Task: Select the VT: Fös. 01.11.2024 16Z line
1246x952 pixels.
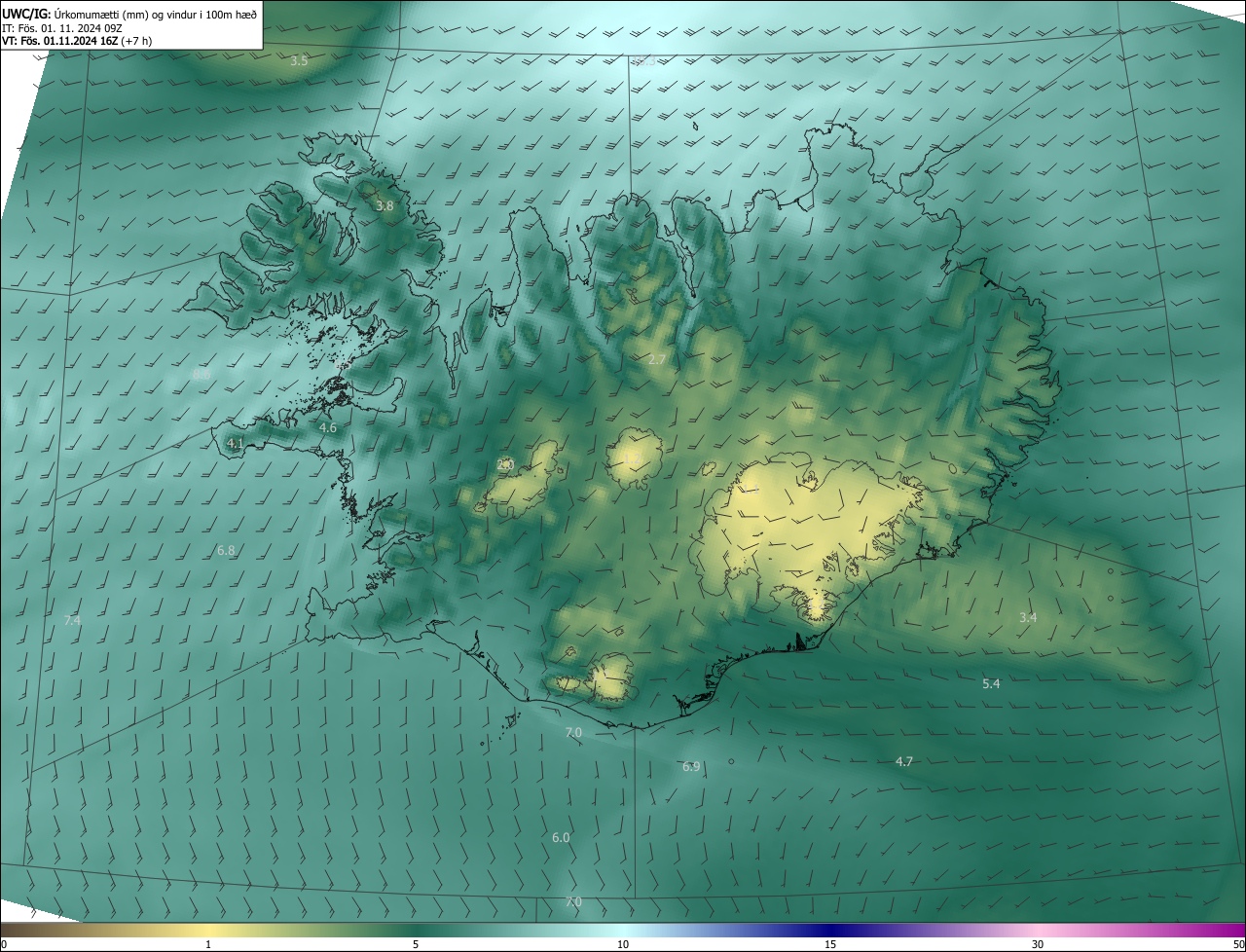Action: point(77,41)
